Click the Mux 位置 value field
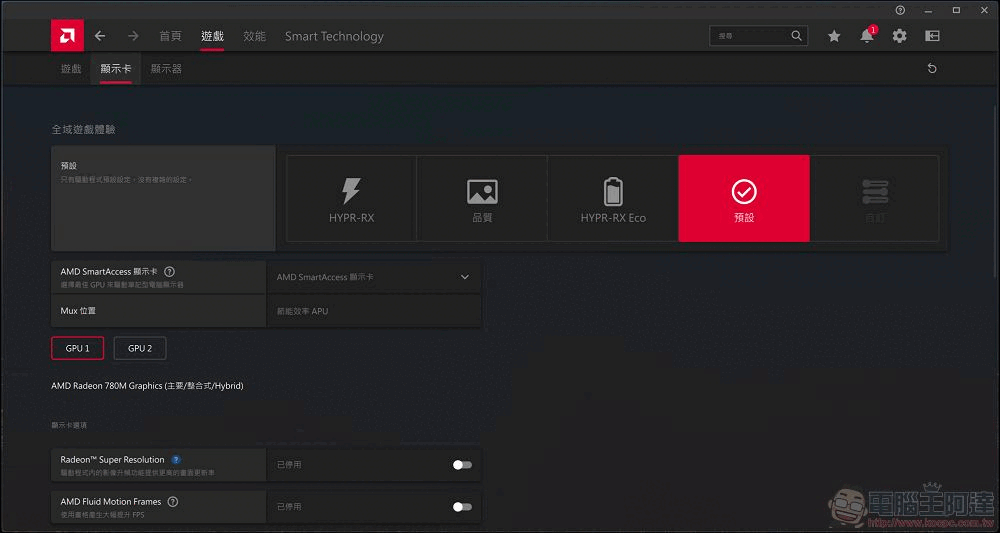The height and width of the screenshot is (533, 1000). click(374, 311)
